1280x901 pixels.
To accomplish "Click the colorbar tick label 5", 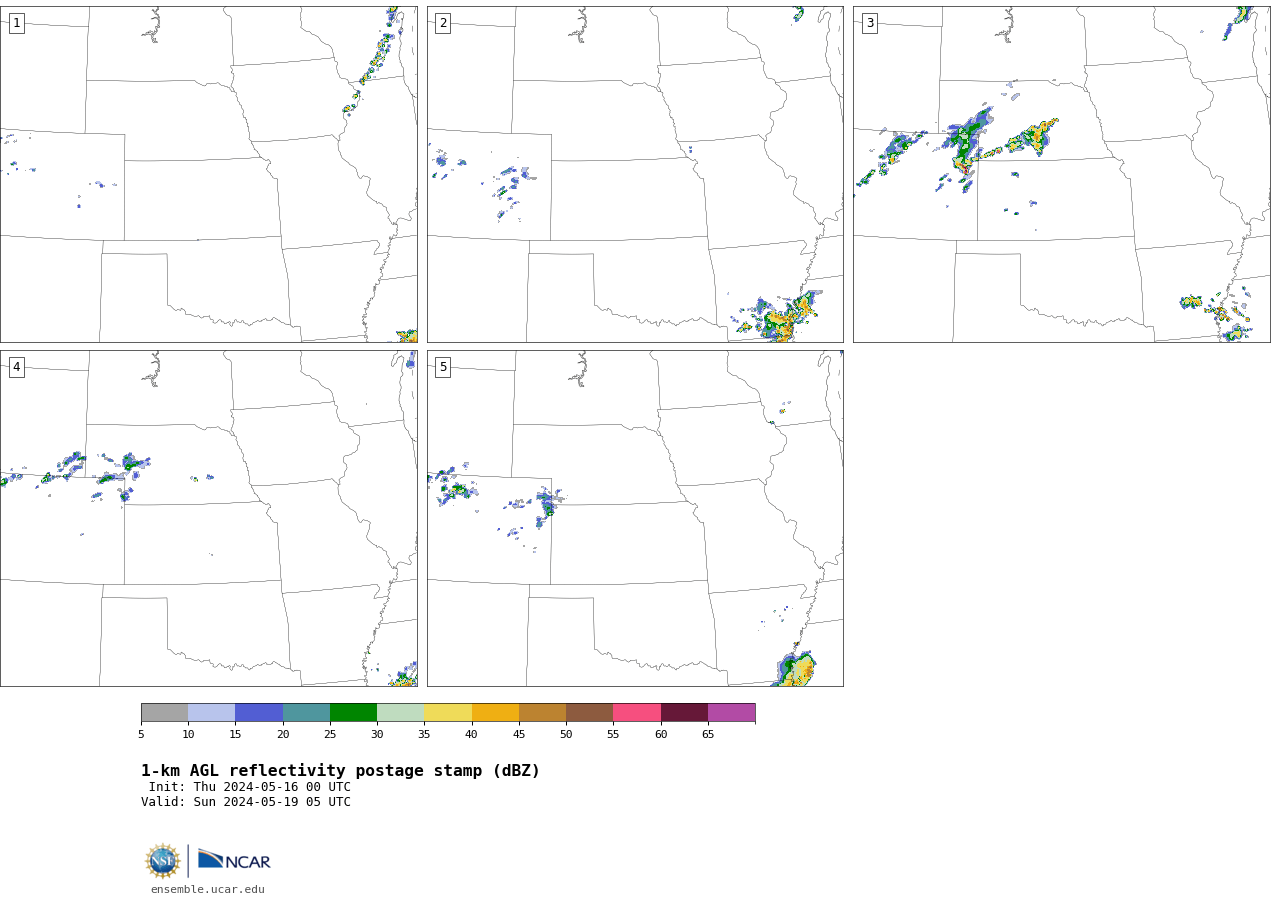I will [141, 735].
